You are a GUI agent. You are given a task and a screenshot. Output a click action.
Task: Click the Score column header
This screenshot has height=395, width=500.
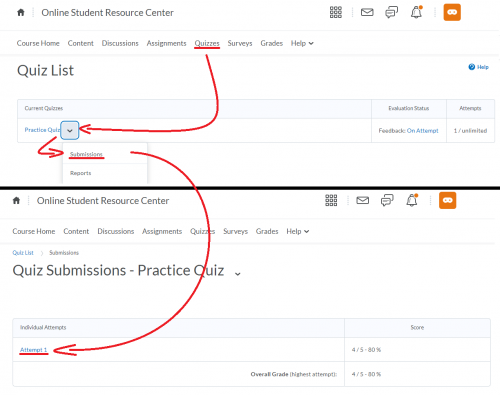click(417, 327)
